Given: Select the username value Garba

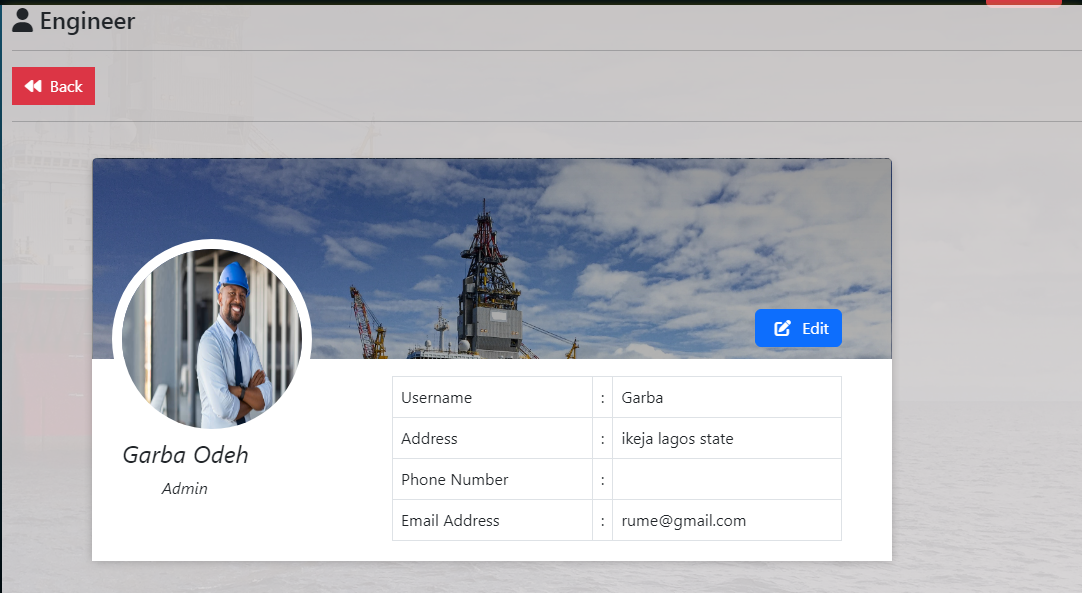Looking at the screenshot, I should [x=642, y=398].
